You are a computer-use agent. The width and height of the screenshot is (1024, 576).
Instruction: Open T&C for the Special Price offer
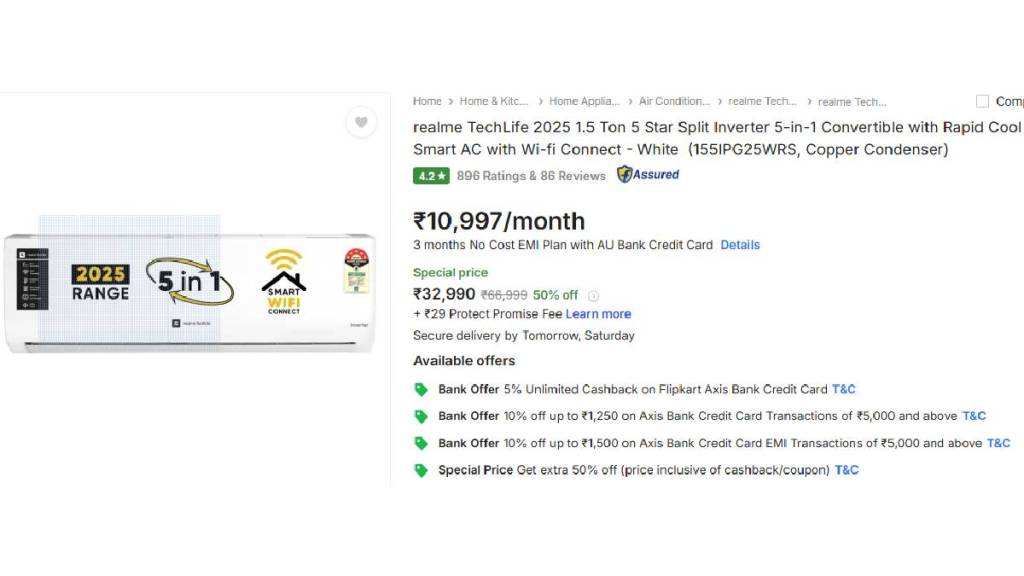click(x=847, y=470)
